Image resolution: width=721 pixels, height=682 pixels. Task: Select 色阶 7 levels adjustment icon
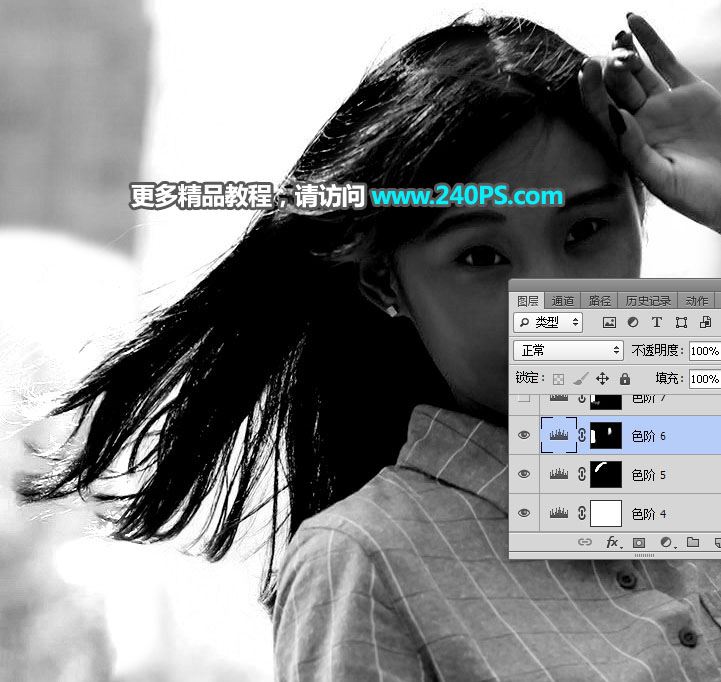click(x=559, y=398)
